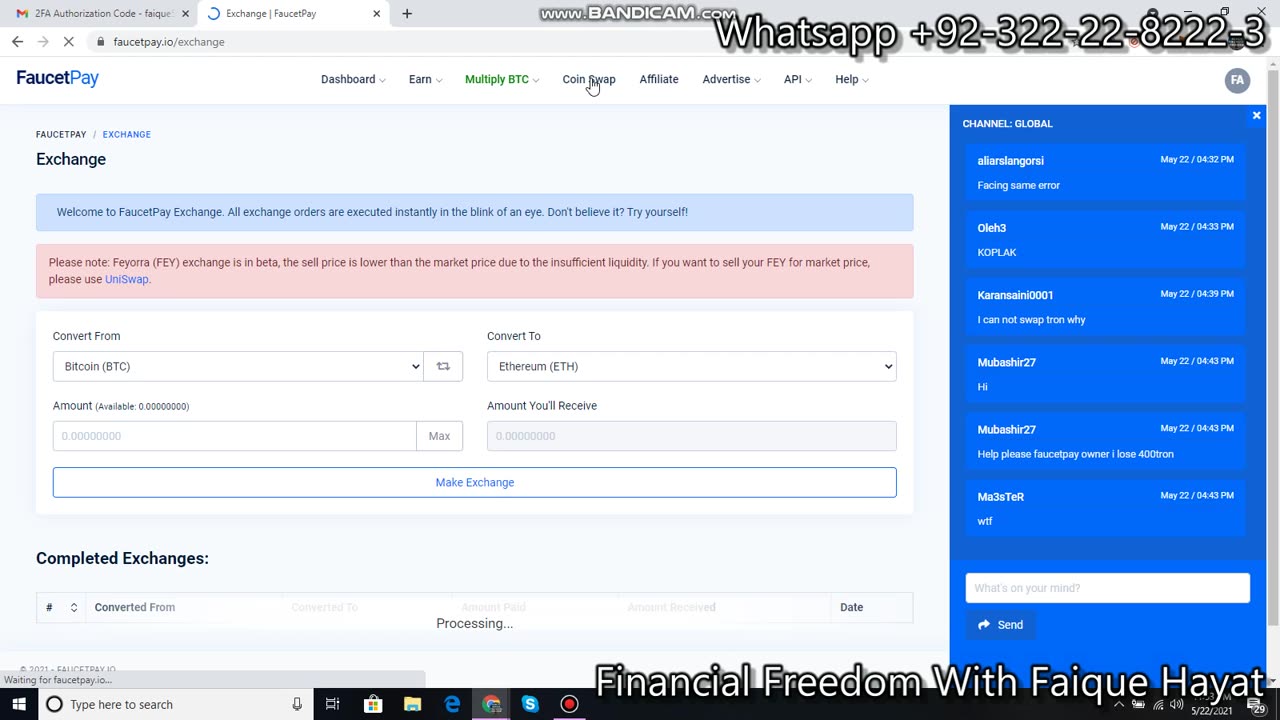Send the chat message
The image size is (1280, 720).
pyautogui.click(x=1000, y=625)
